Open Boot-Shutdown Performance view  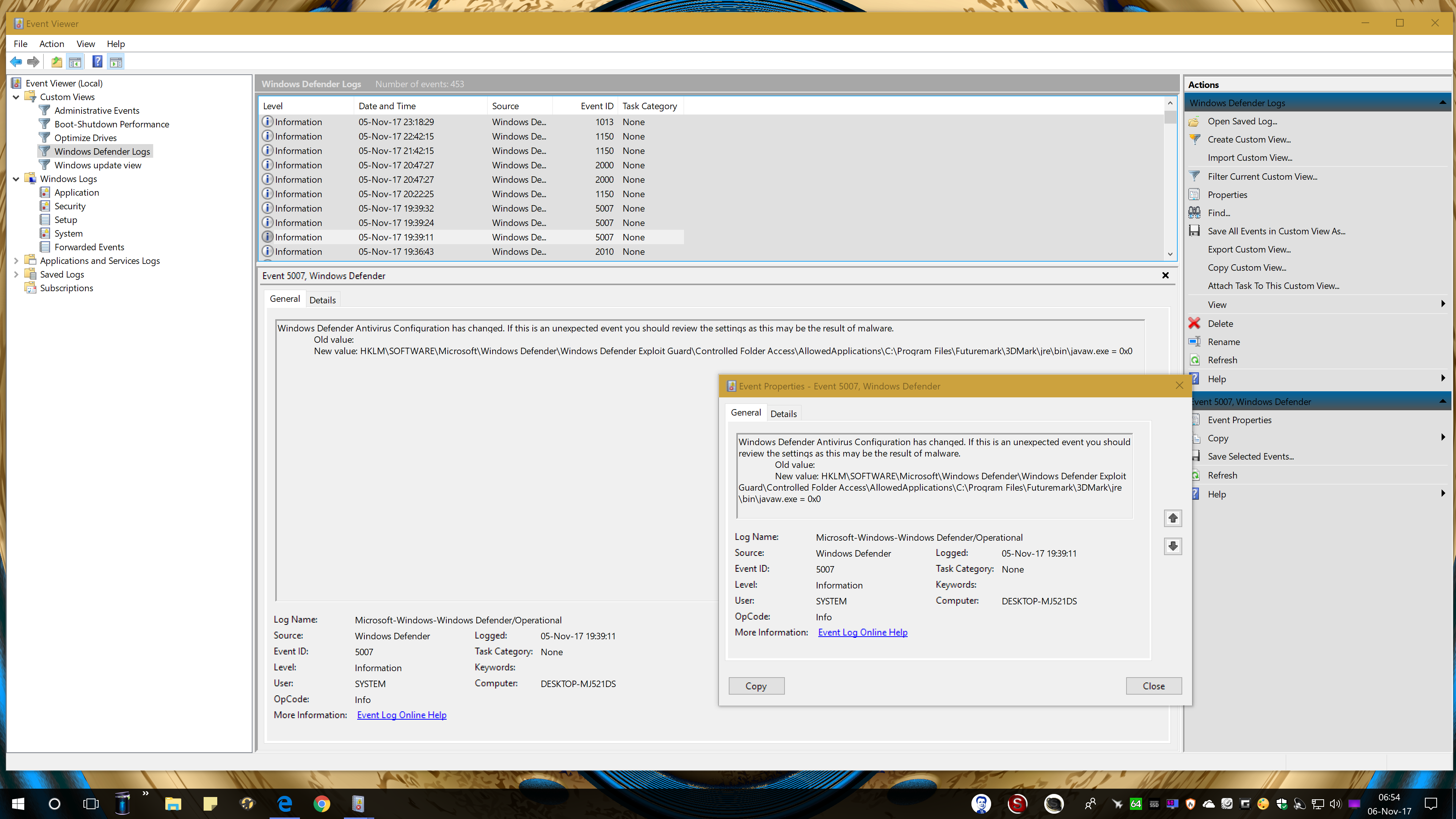(x=112, y=124)
